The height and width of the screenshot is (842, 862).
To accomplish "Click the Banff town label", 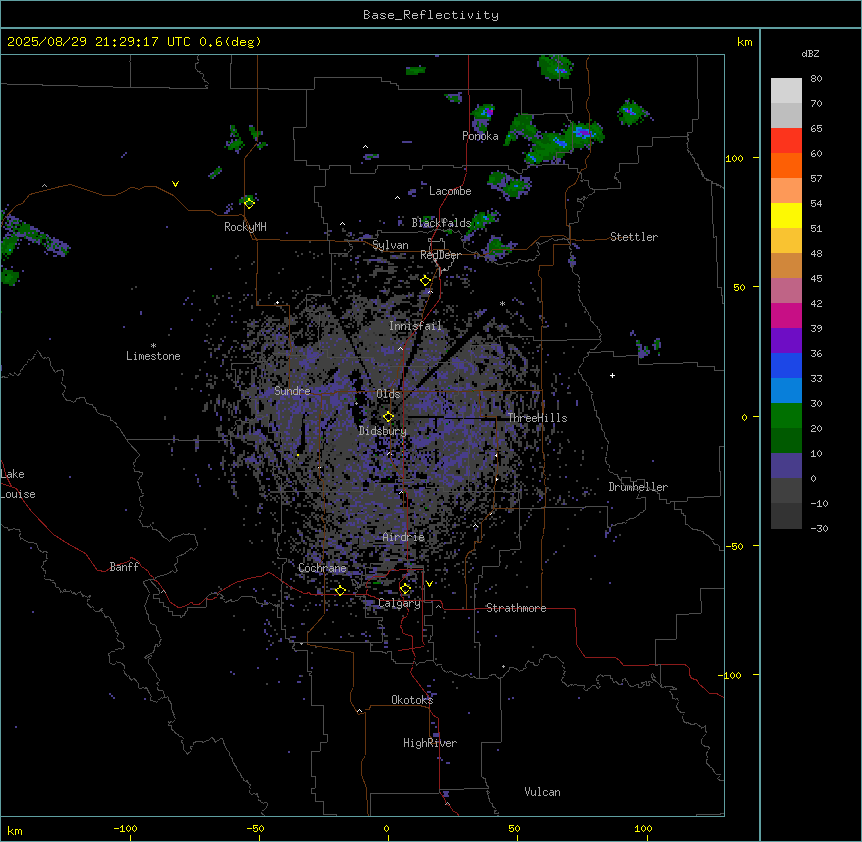I will click(x=124, y=567).
